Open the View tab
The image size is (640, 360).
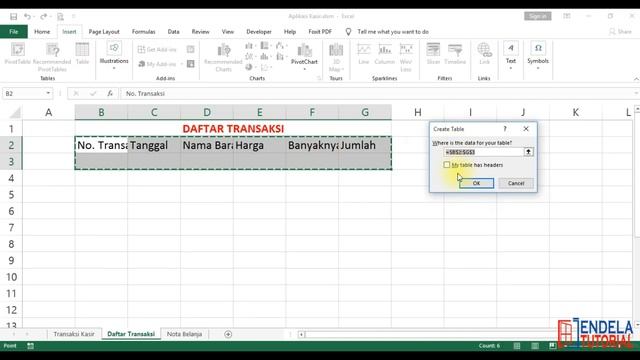[x=228, y=31]
